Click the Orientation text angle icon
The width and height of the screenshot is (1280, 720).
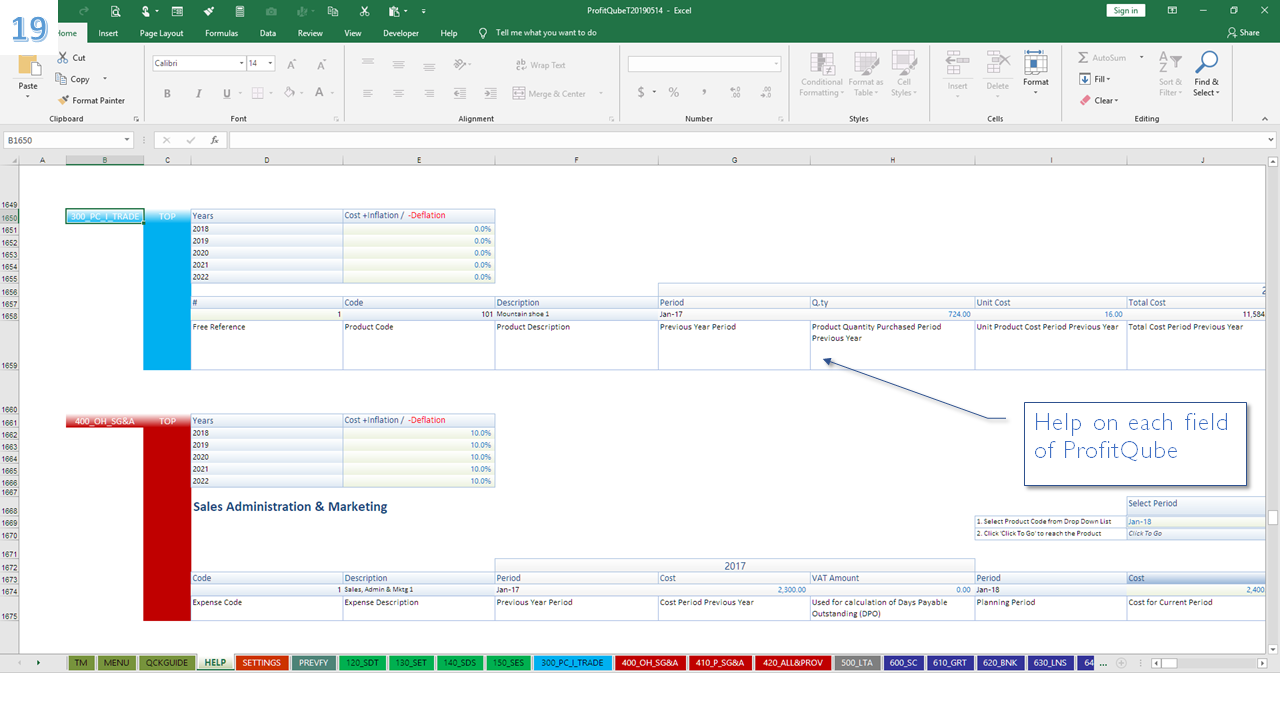pyautogui.click(x=460, y=64)
